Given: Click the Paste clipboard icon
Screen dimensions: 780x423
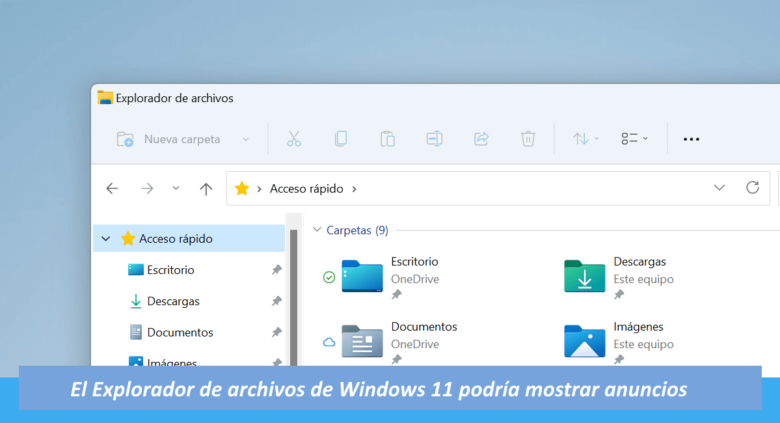Looking at the screenshot, I should (x=387, y=139).
